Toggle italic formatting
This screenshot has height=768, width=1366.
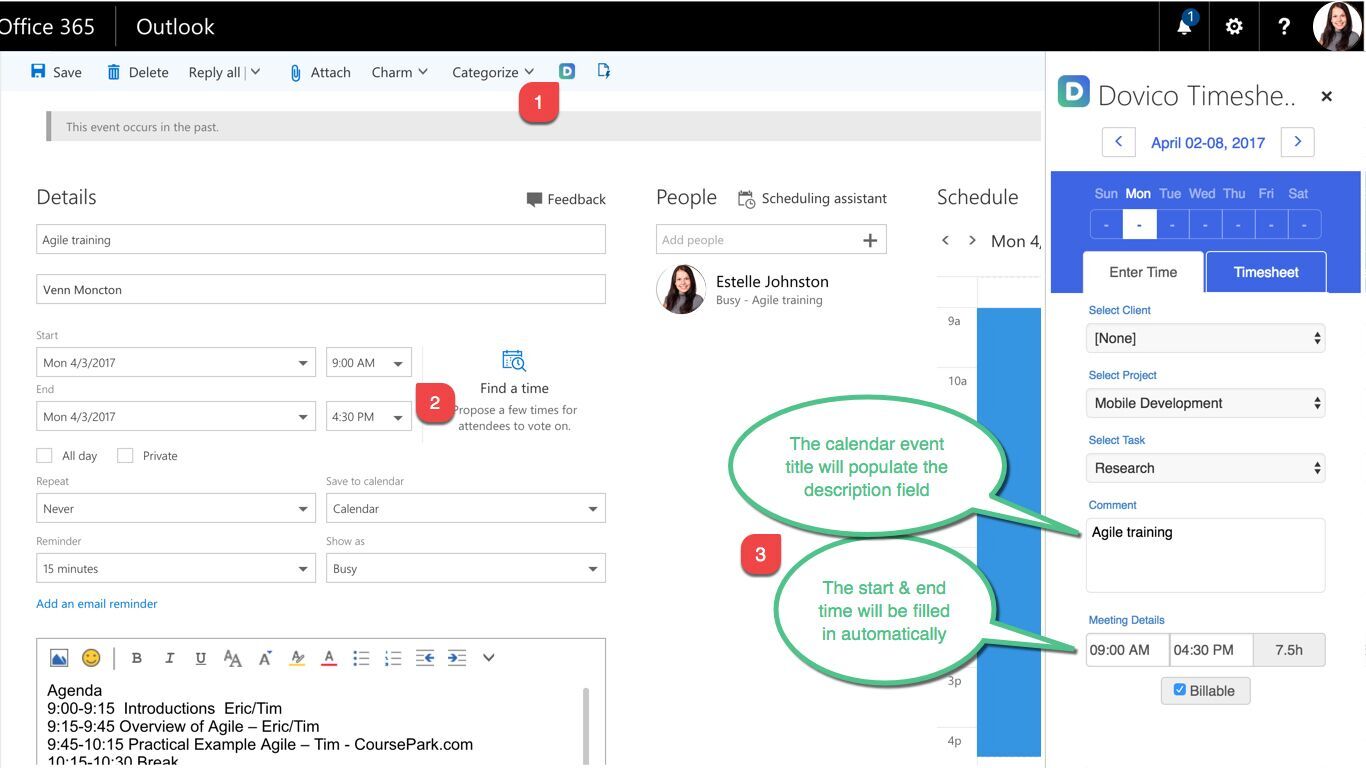(x=169, y=658)
